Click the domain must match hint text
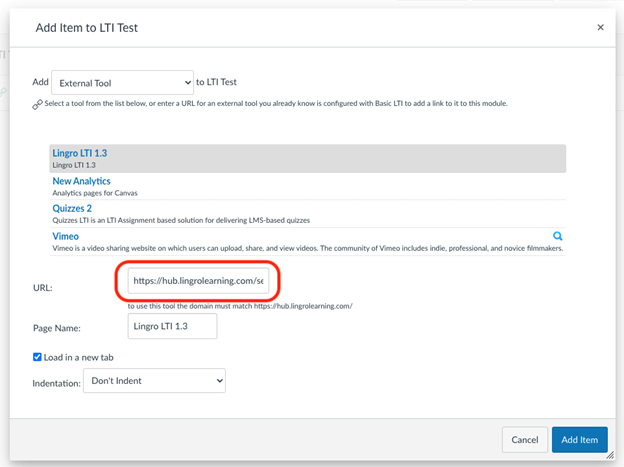Image resolution: width=624 pixels, height=467 pixels. (x=240, y=306)
